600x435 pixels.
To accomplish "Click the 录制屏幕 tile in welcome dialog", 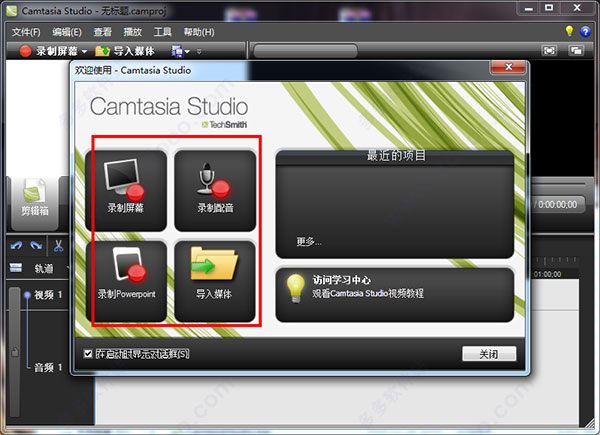I will [x=126, y=191].
